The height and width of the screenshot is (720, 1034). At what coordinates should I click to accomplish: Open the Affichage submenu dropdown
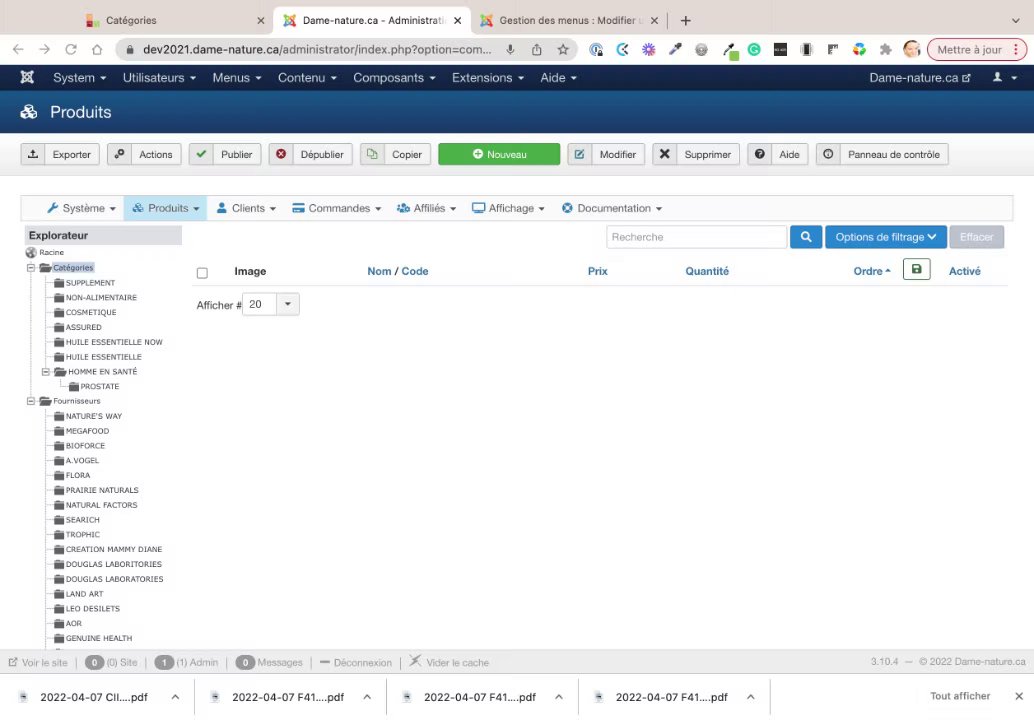point(508,208)
